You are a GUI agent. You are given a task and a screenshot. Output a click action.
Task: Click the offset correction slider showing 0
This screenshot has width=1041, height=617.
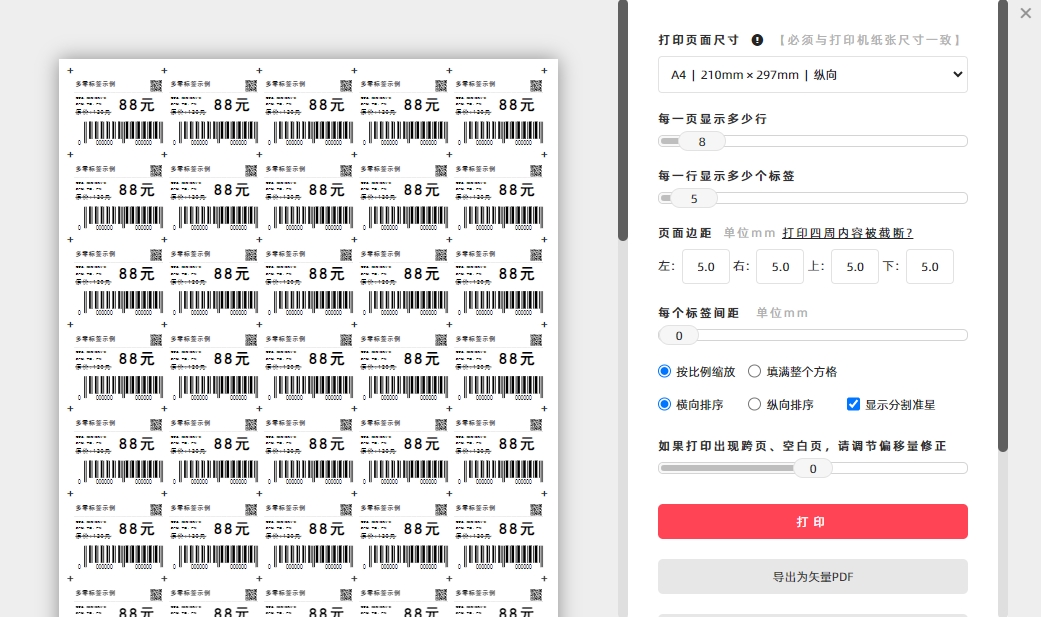pos(813,468)
